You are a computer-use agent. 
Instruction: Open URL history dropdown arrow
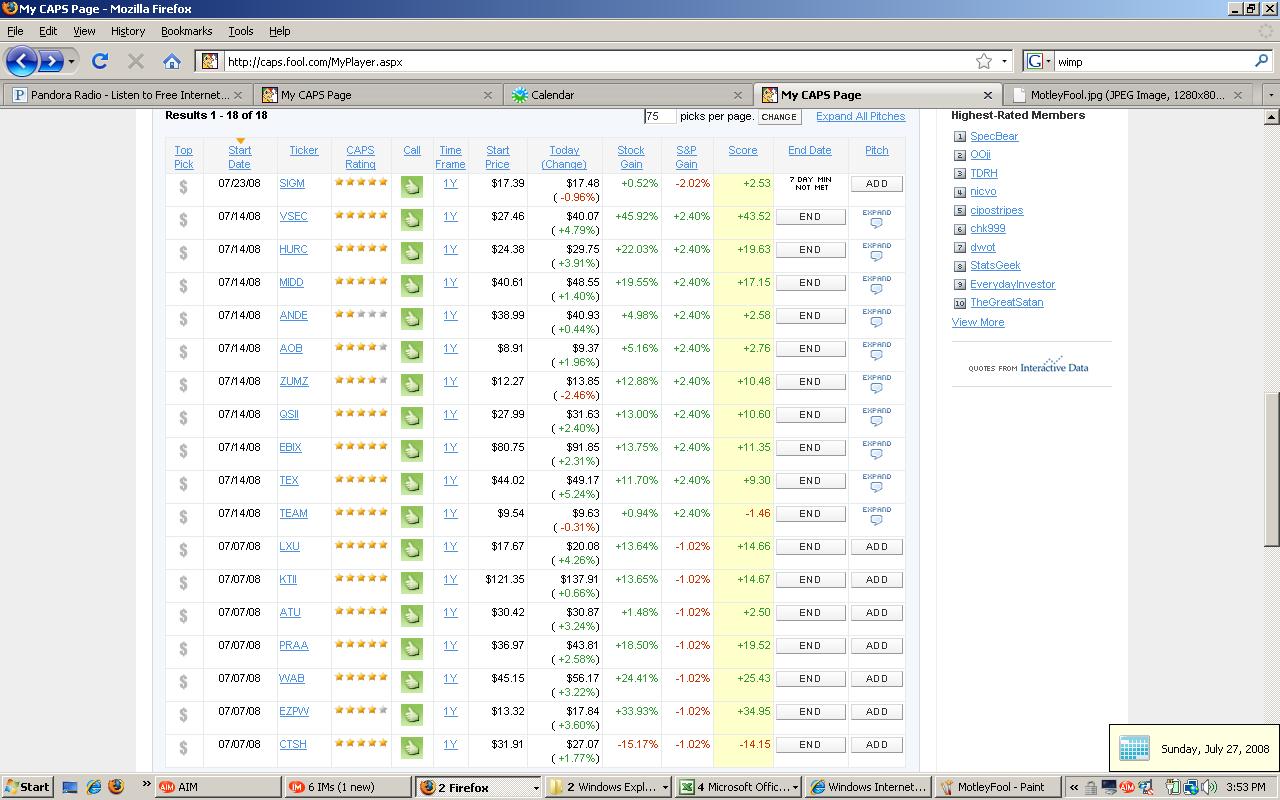point(1004,61)
